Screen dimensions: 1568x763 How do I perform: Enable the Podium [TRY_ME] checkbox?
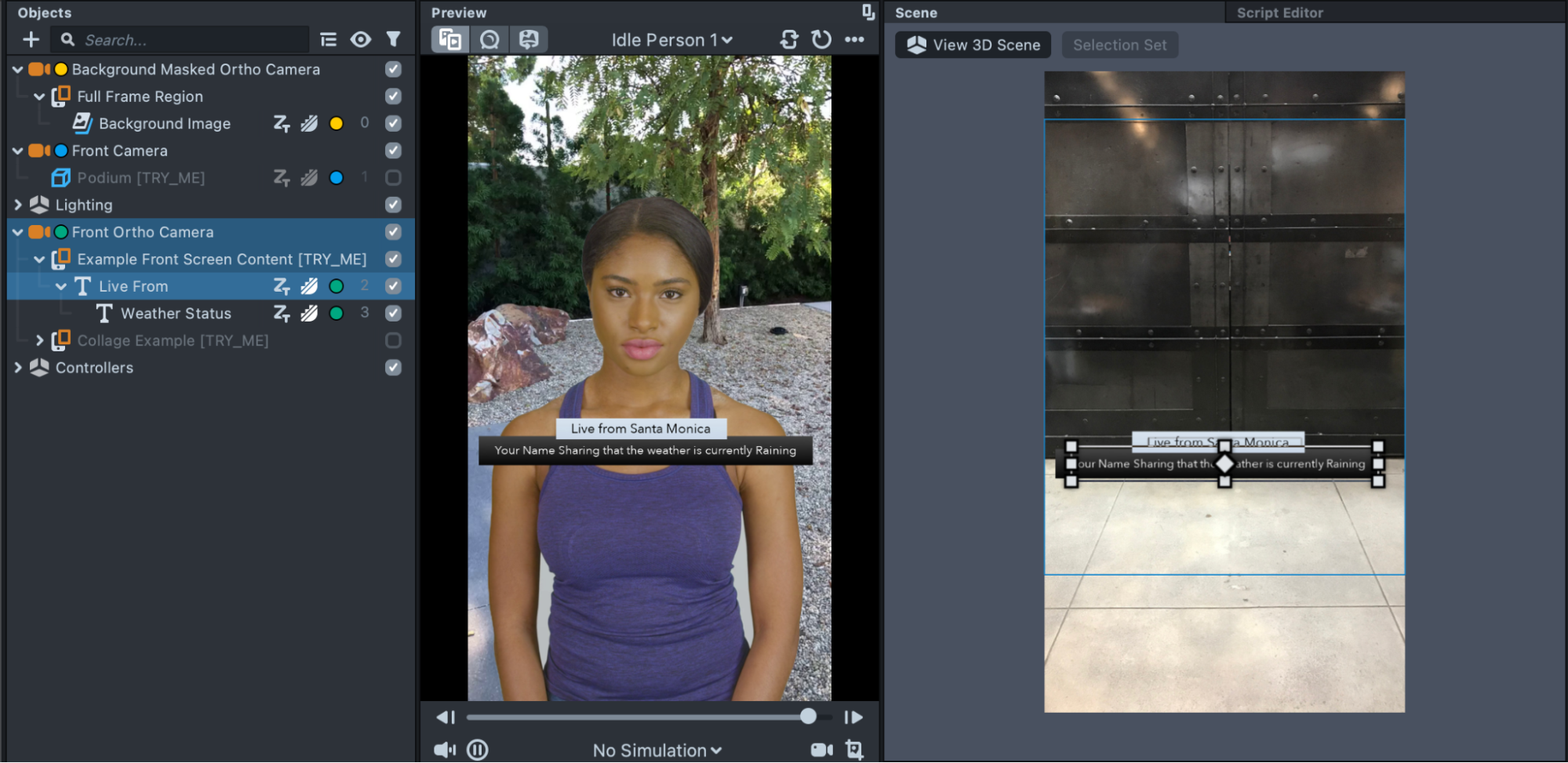pyautogui.click(x=394, y=178)
